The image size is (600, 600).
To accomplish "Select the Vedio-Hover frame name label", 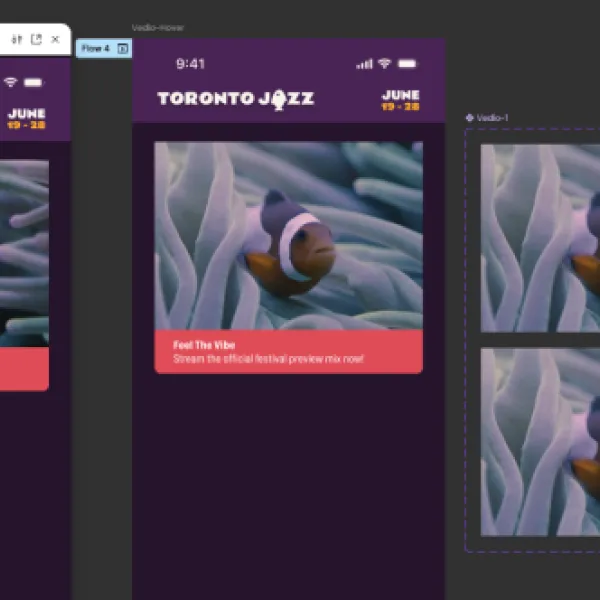I will [158, 28].
